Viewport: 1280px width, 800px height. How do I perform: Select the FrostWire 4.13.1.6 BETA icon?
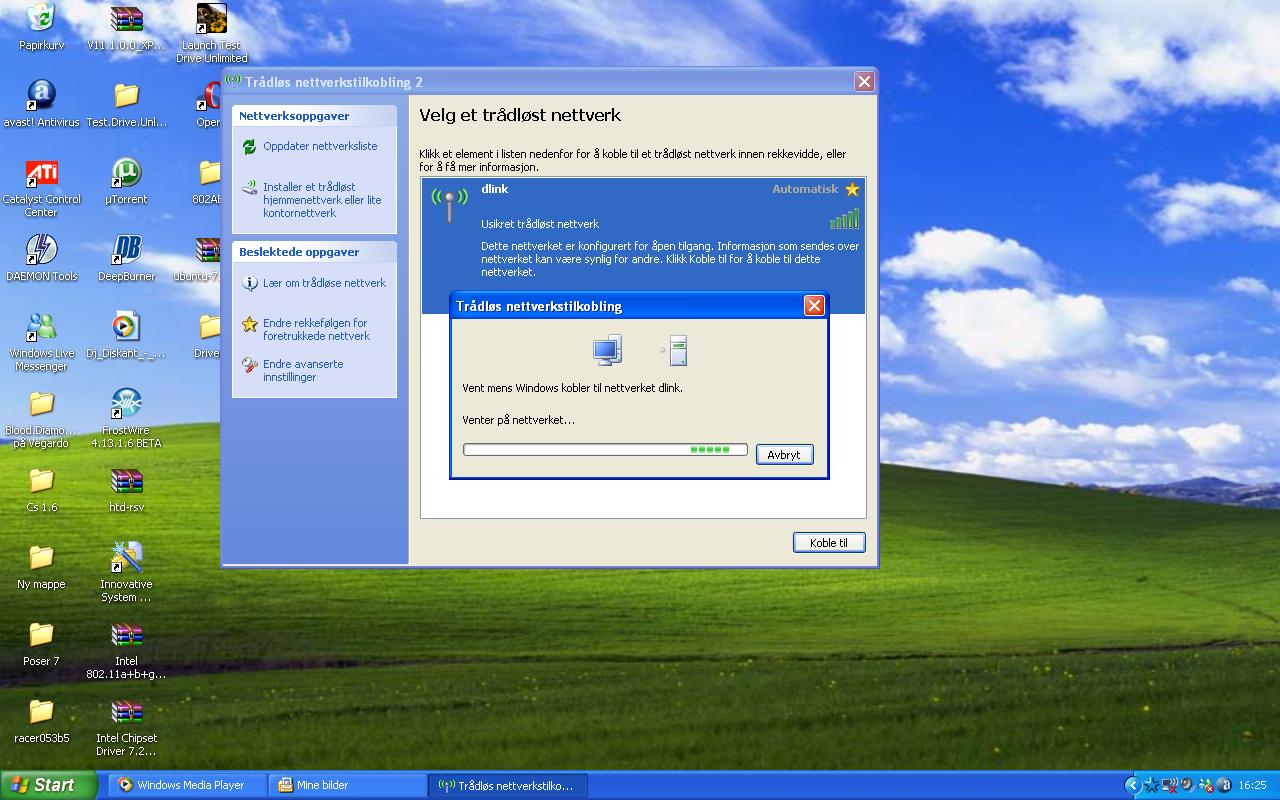point(126,418)
